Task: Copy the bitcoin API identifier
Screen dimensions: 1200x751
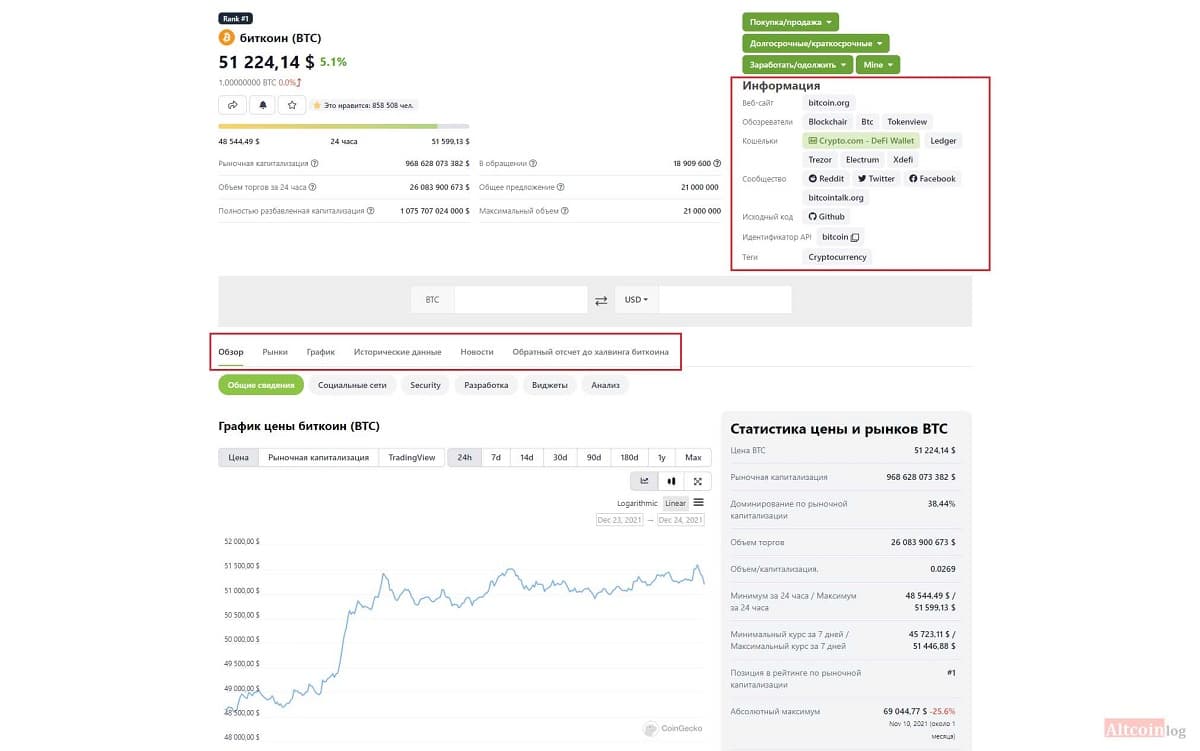Action: point(855,237)
